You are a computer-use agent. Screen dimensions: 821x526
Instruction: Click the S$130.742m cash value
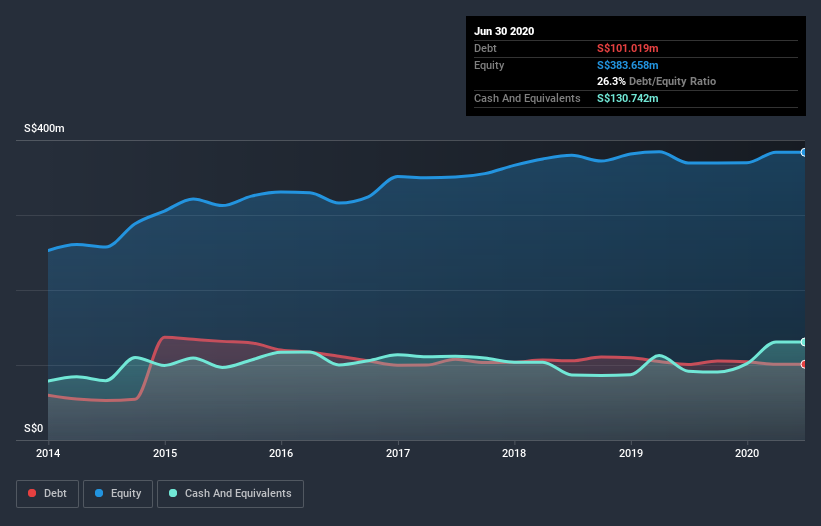pyautogui.click(x=628, y=98)
